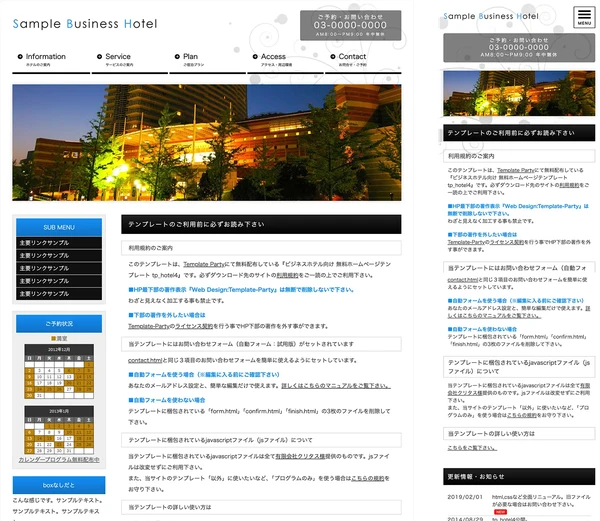600x521 pixels.
Task: Click desktop black heading テンプレートのご利用前に必ずお読み下さい
Action: tap(261, 224)
